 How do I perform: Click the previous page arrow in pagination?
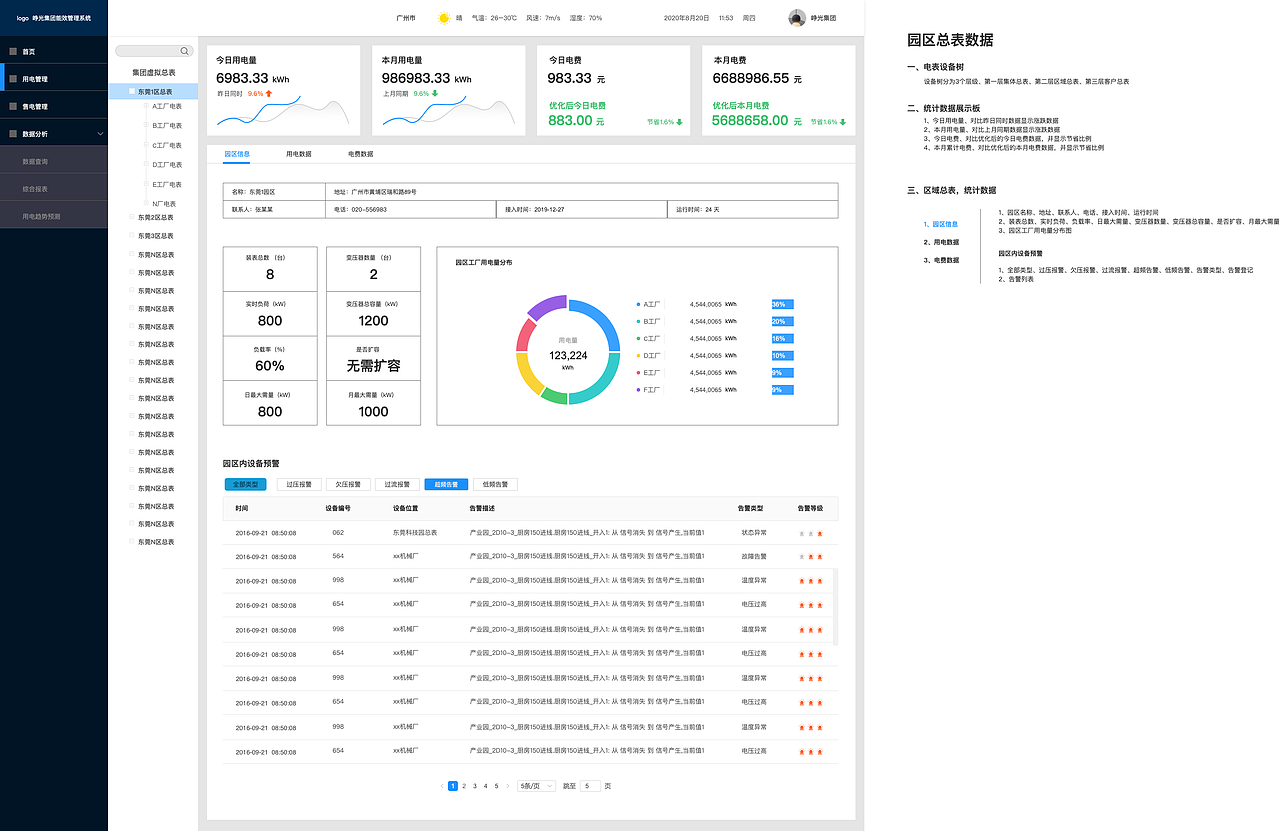(442, 786)
